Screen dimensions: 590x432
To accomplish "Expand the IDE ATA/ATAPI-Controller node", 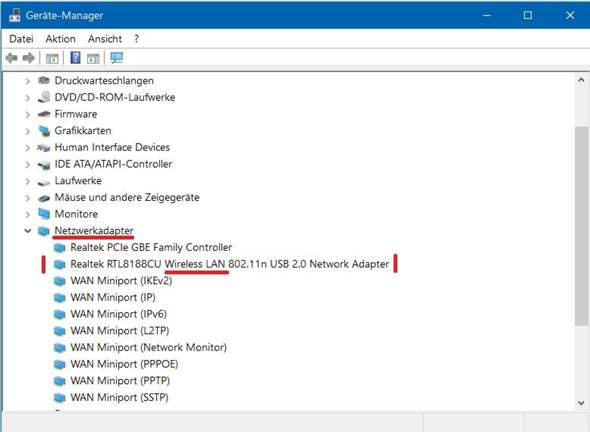I will click(x=27, y=164).
